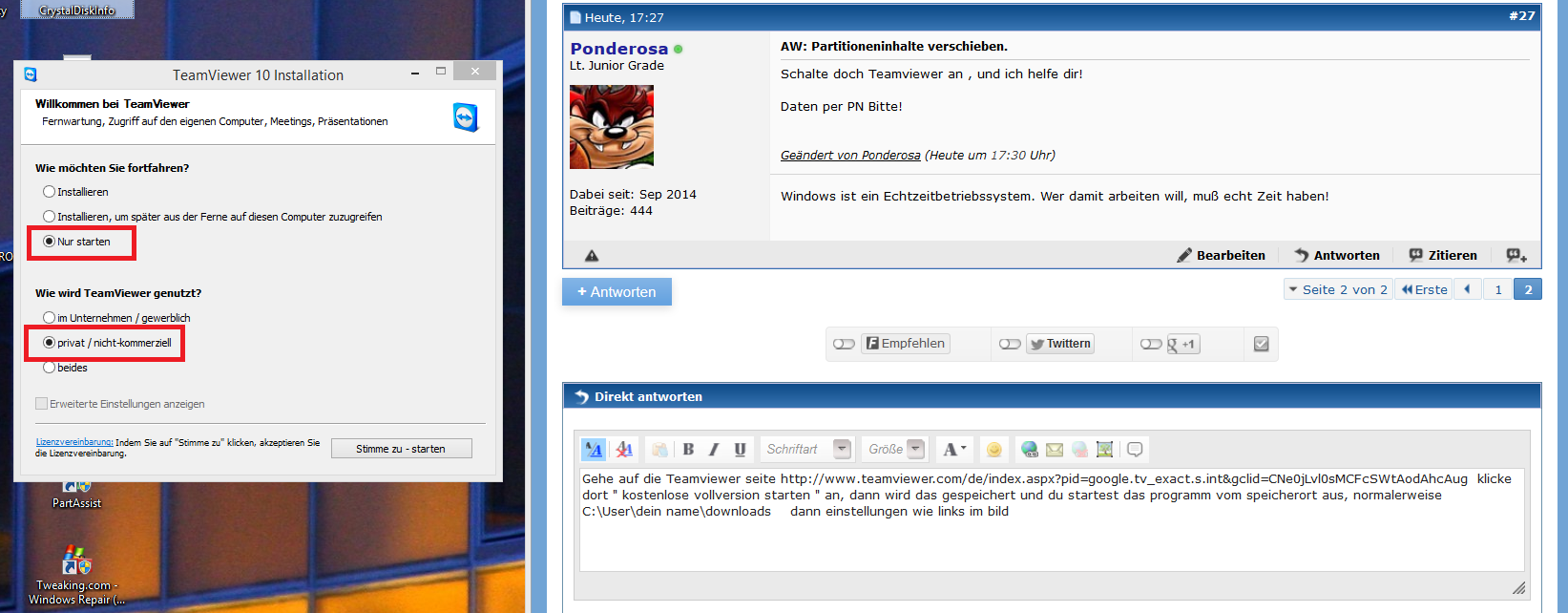Open the smiley emoticon picker
Image resolution: width=1568 pixels, height=613 pixels.
point(993,449)
